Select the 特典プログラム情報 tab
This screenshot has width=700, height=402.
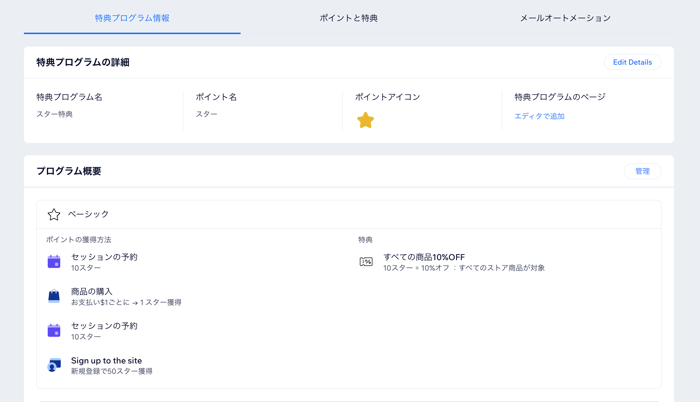pyautogui.click(x=132, y=18)
